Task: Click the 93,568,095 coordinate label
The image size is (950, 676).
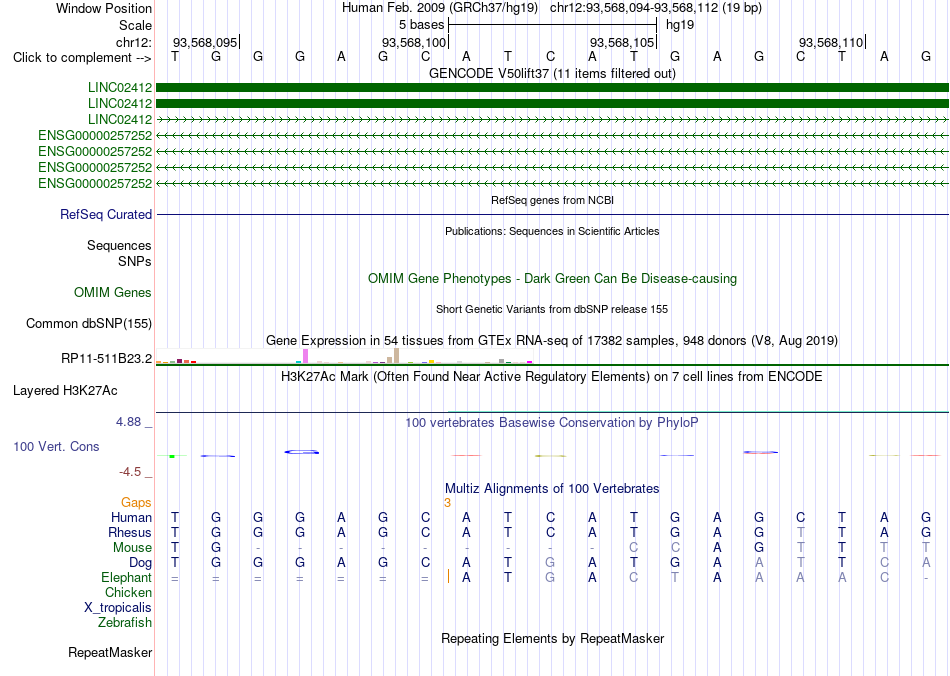Action: pyautogui.click(x=205, y=42)
